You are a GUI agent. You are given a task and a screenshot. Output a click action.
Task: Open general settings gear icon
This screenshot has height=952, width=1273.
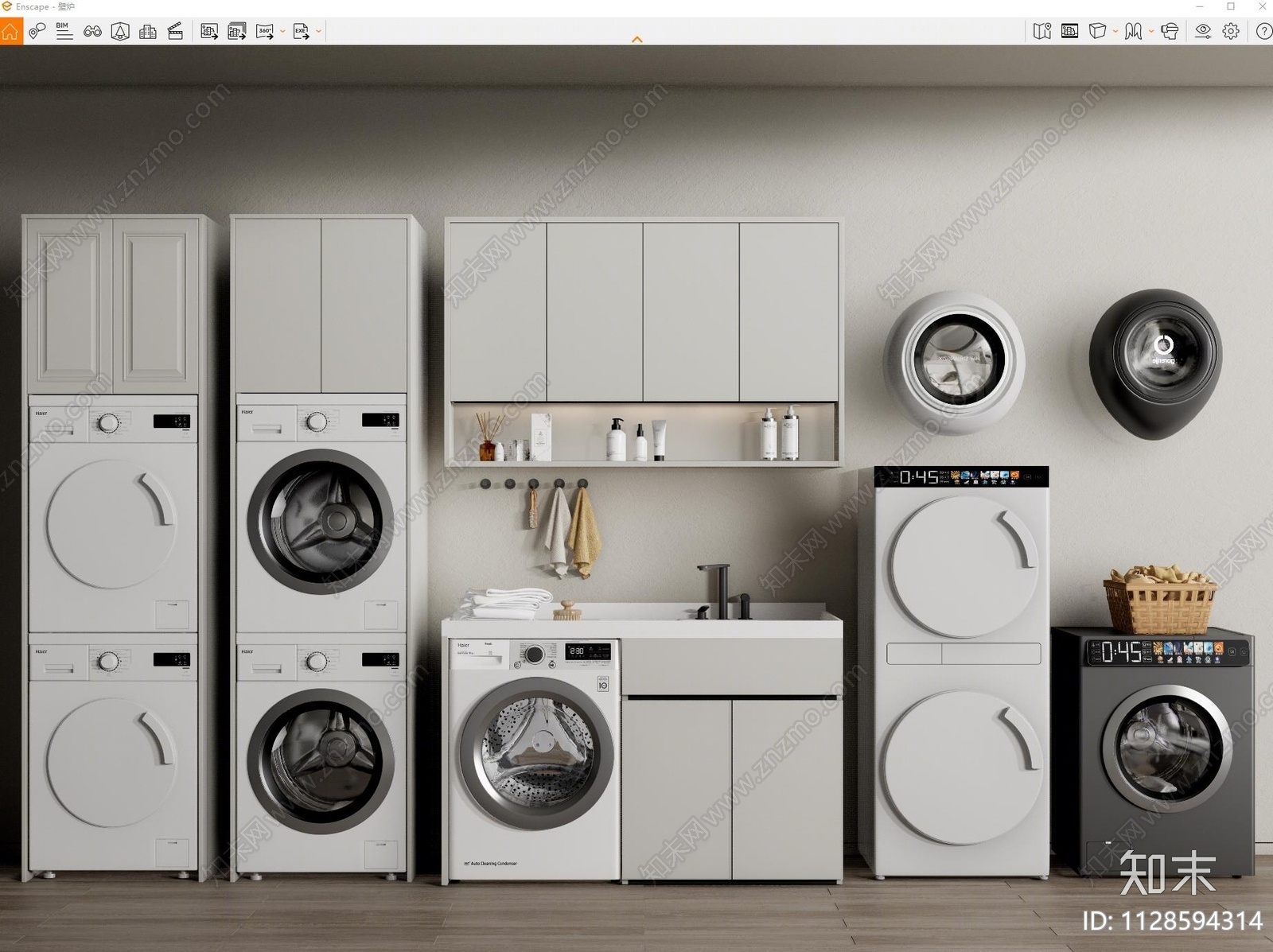(1231, 32)
